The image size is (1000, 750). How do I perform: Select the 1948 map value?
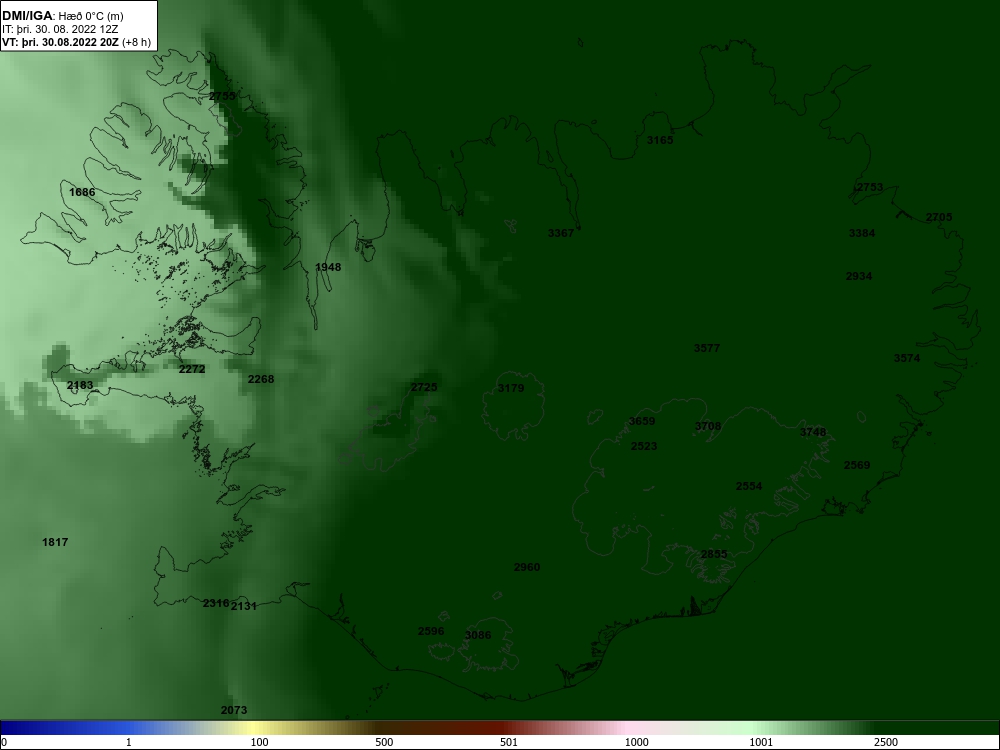point(328,267)
